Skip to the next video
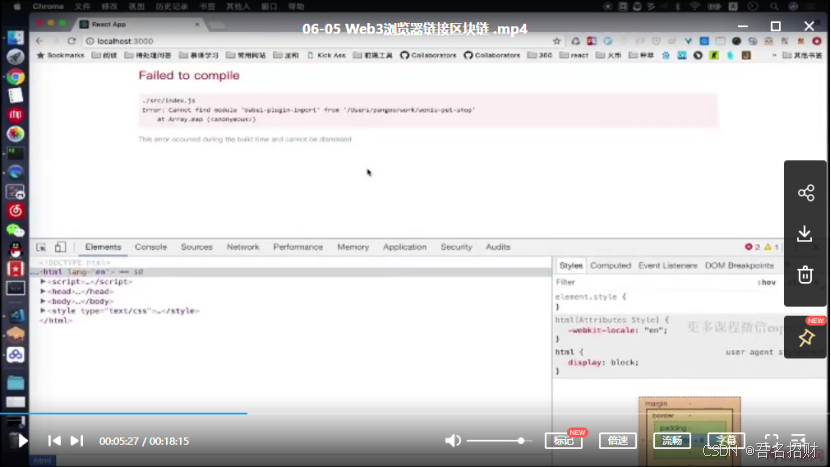Viewport: 831px width, 467px height. tap(77, 441)
